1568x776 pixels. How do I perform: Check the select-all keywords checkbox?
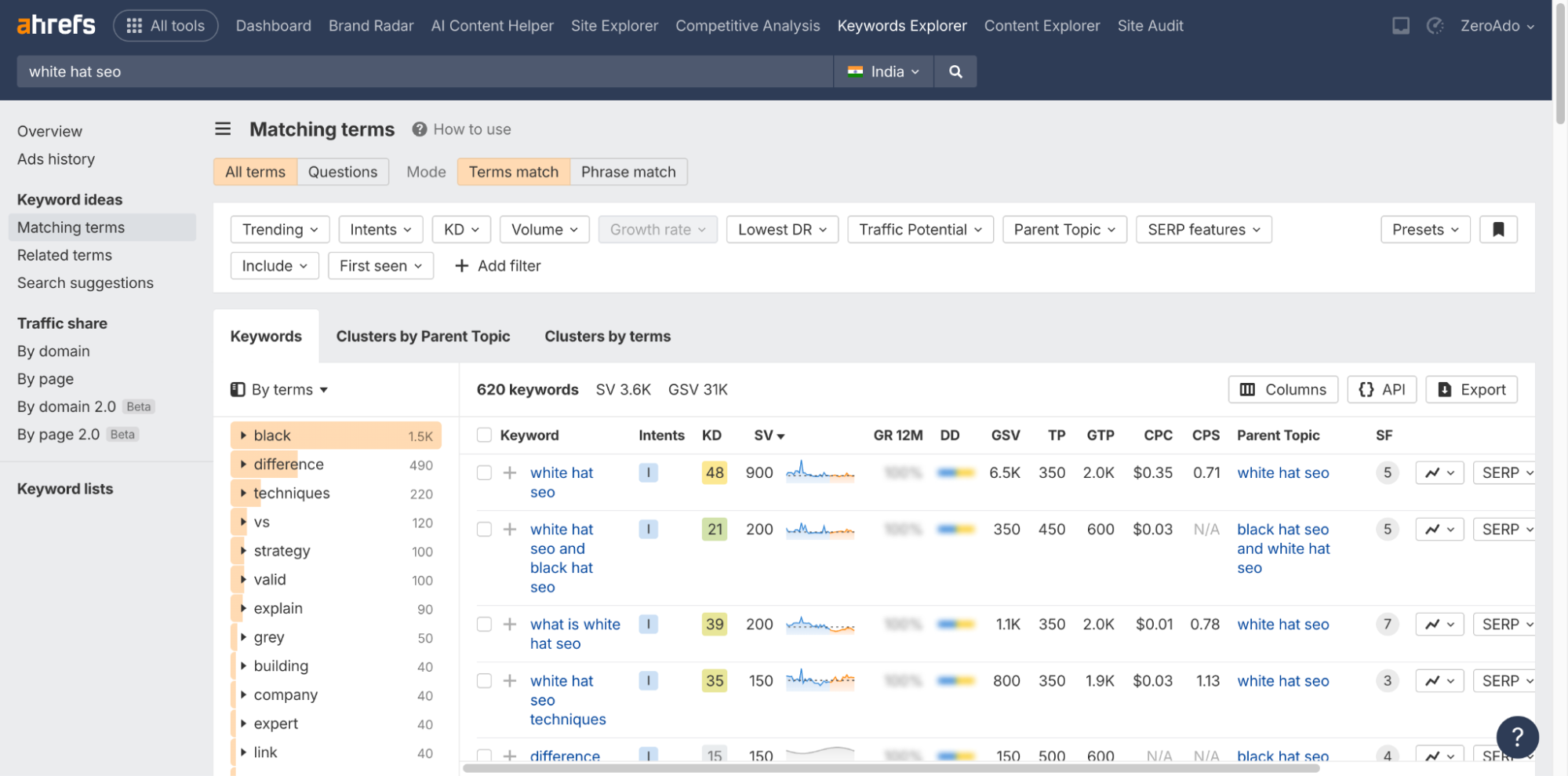click(483, 435)
